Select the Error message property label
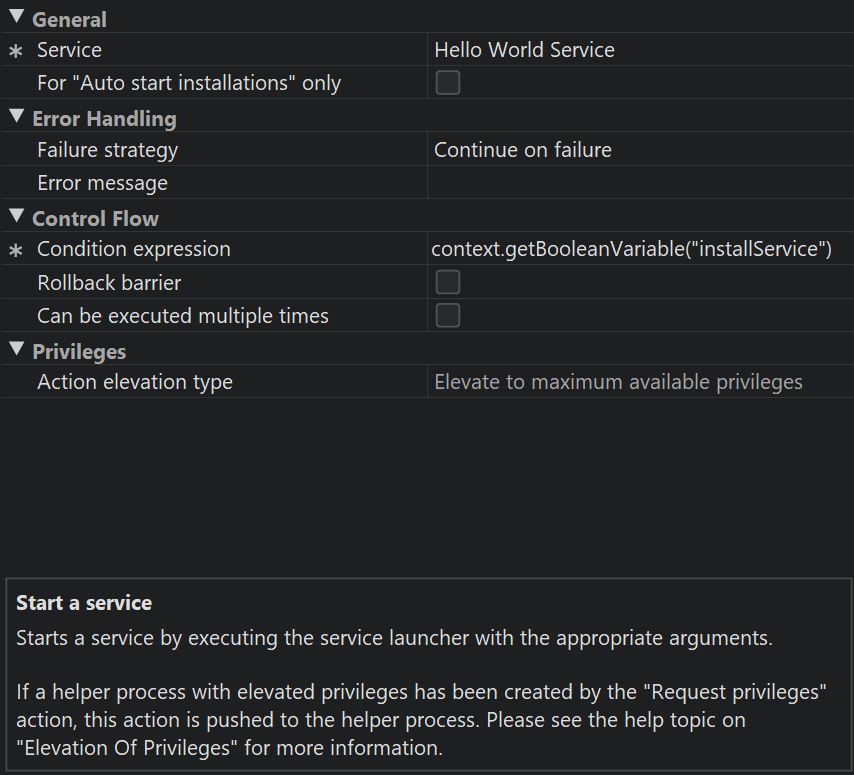 (x=102, y=183)
